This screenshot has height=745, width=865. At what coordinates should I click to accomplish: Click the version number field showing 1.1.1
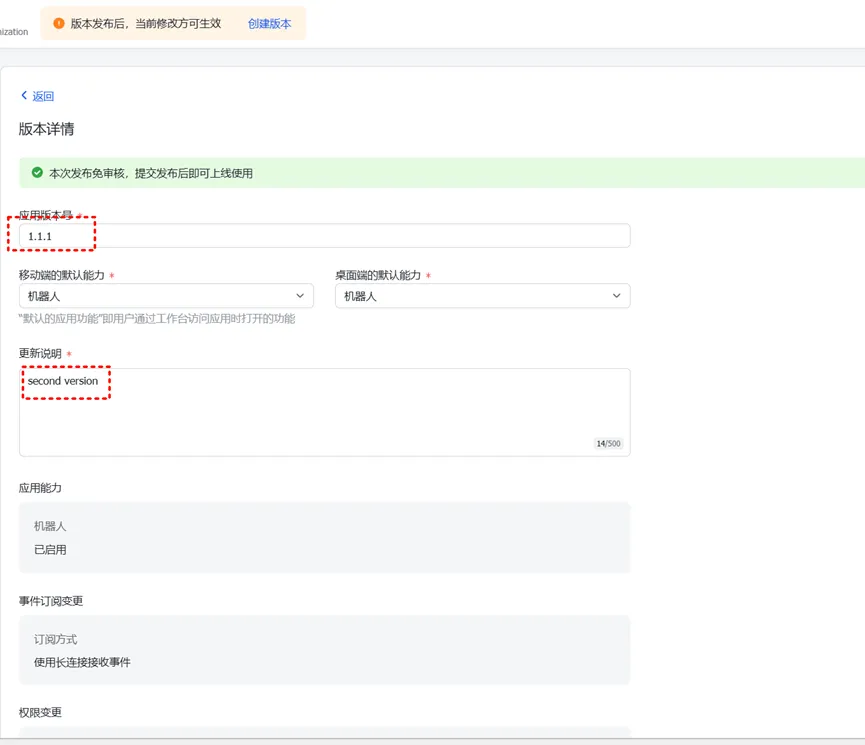pos(324,236)
